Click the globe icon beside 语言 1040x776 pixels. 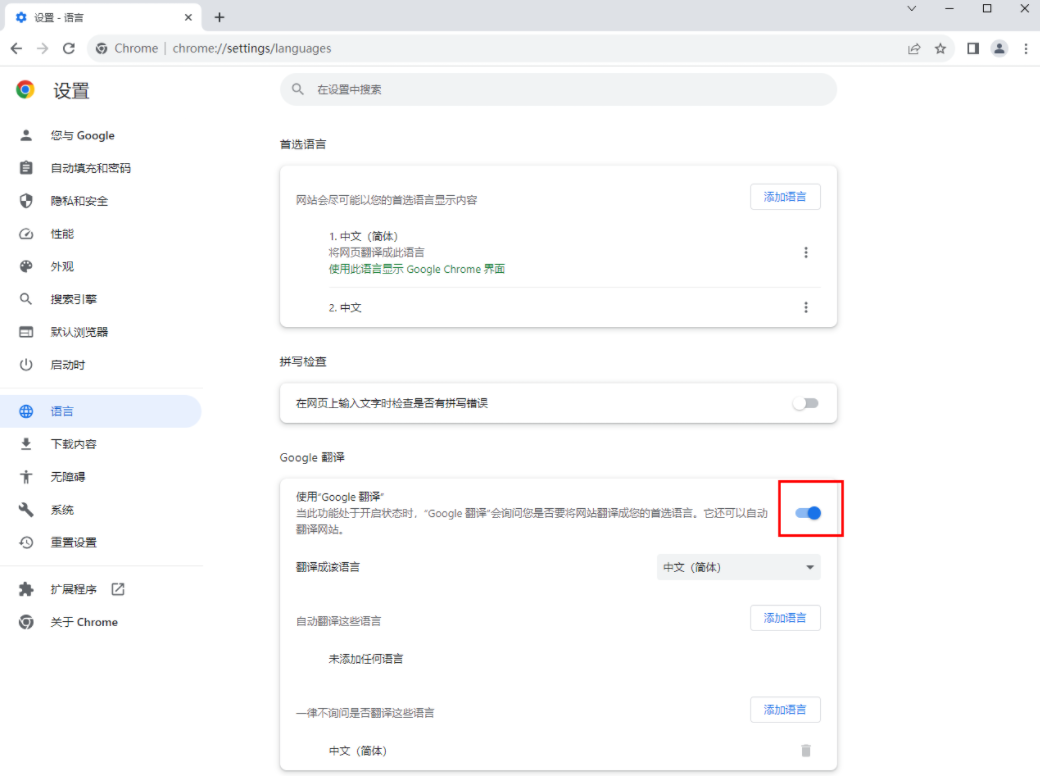[x=26, y=411]
